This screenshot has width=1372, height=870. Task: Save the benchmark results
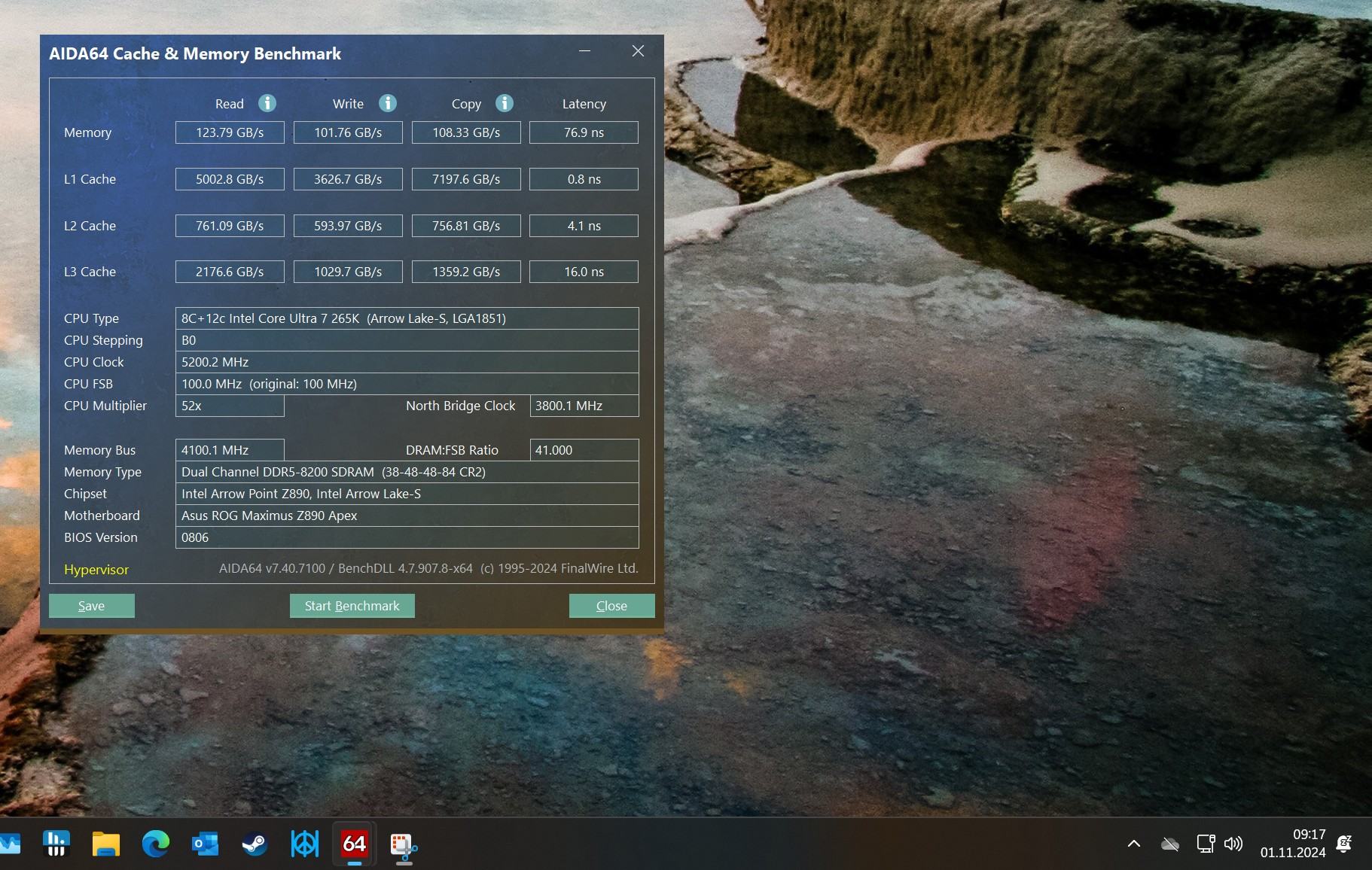[x=92, y=606]
